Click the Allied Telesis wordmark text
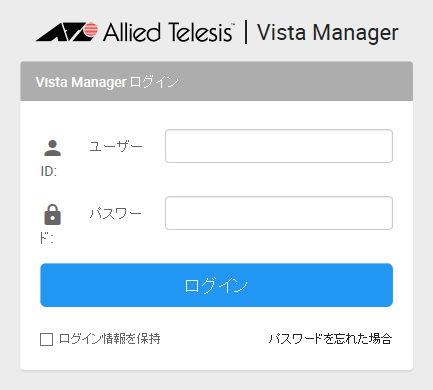Image resolution: width=433 pixels, height=390 pixels. [168, 33]
